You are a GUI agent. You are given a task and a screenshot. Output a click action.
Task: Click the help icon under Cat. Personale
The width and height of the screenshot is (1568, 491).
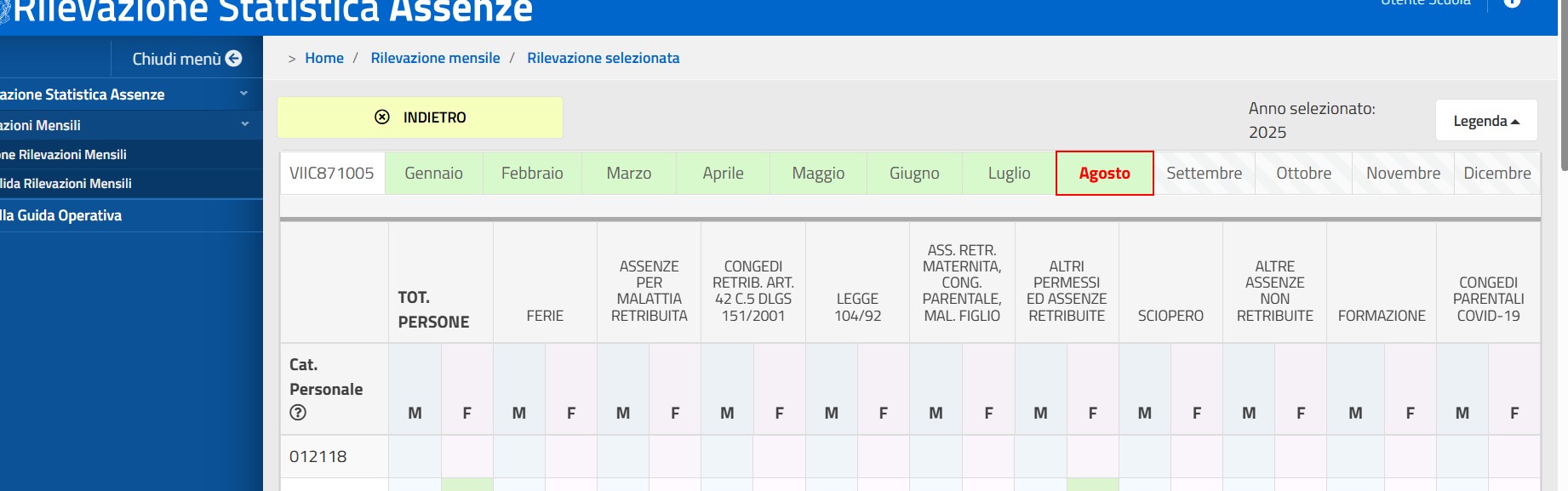(298, 413)
